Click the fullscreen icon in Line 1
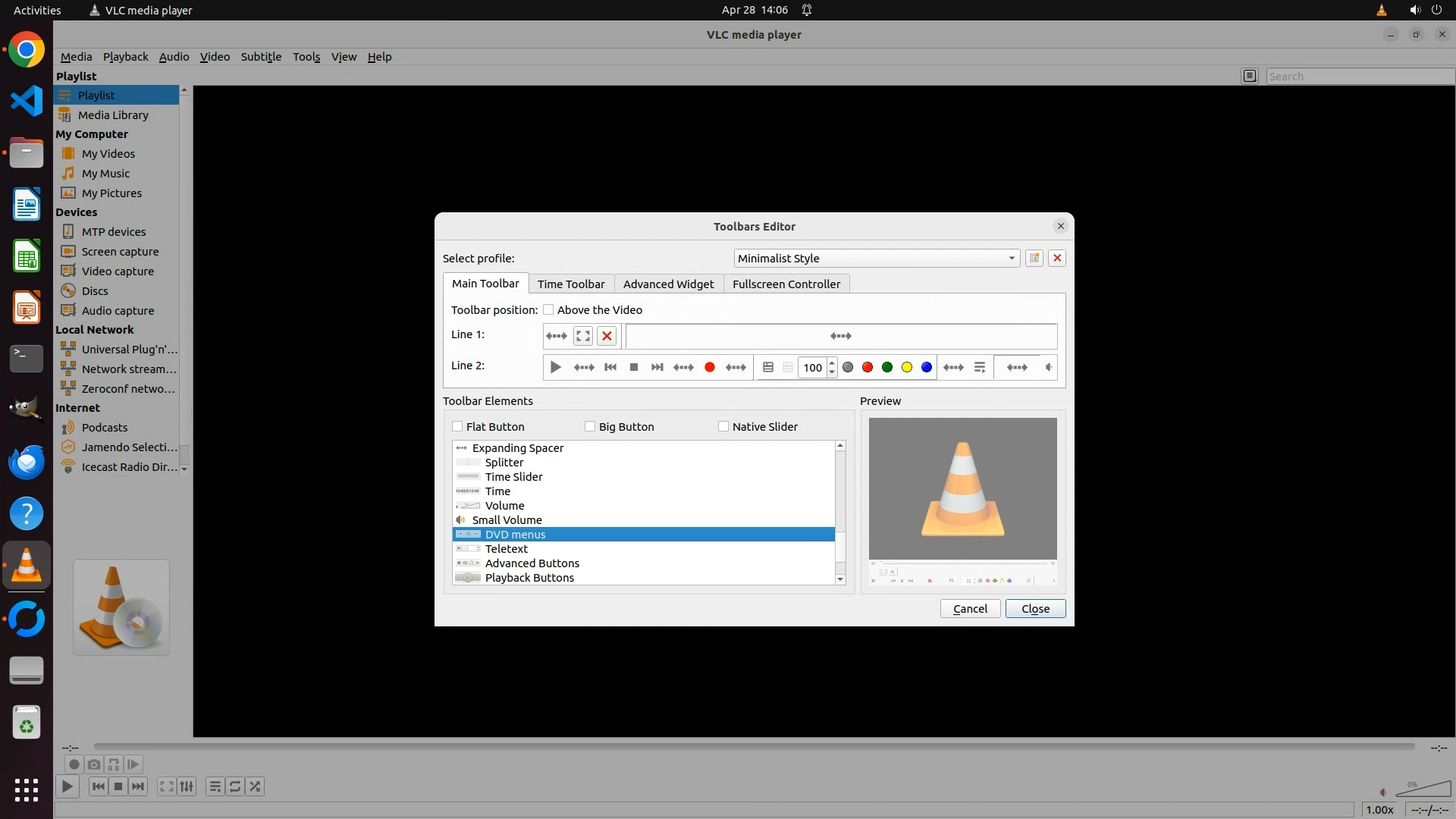The height and width of the screenshot is (819, 1456). point(582,336)
